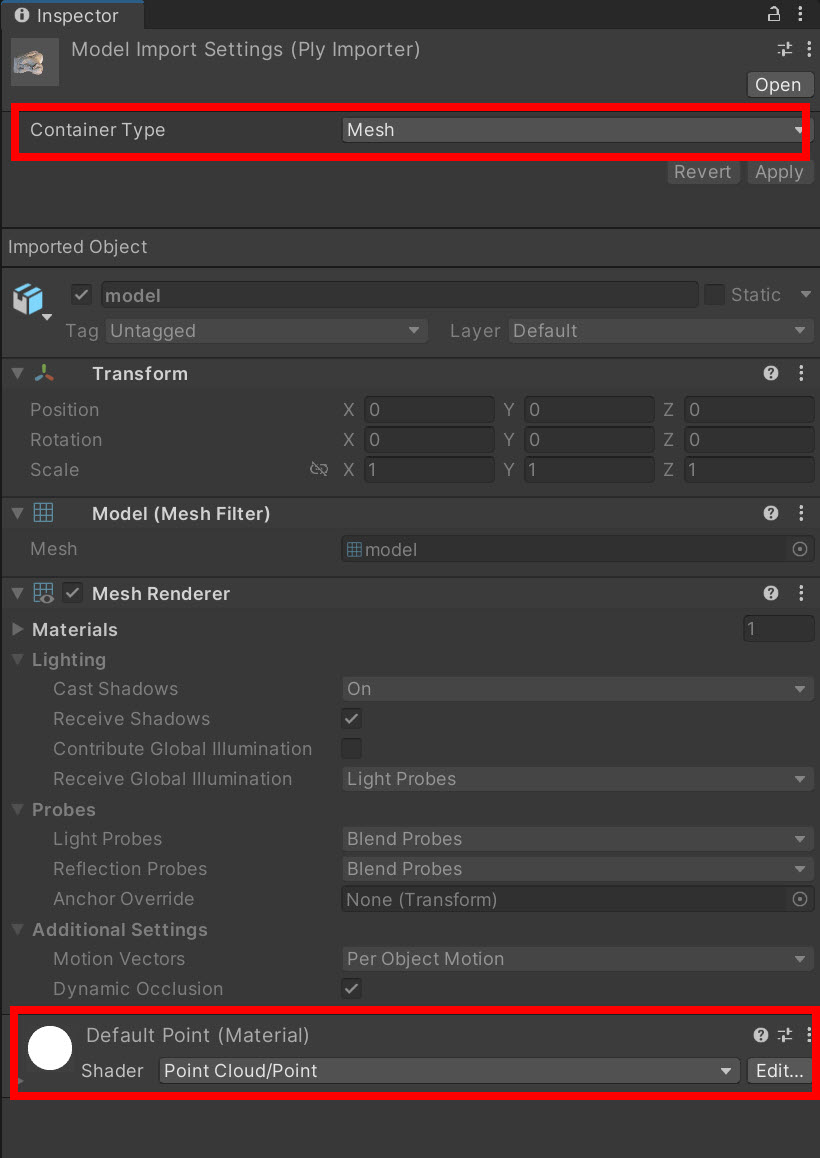Open the Reflection Probes dropdown
The width and height of the screenshot is (820, 1158).
(578, 869)
